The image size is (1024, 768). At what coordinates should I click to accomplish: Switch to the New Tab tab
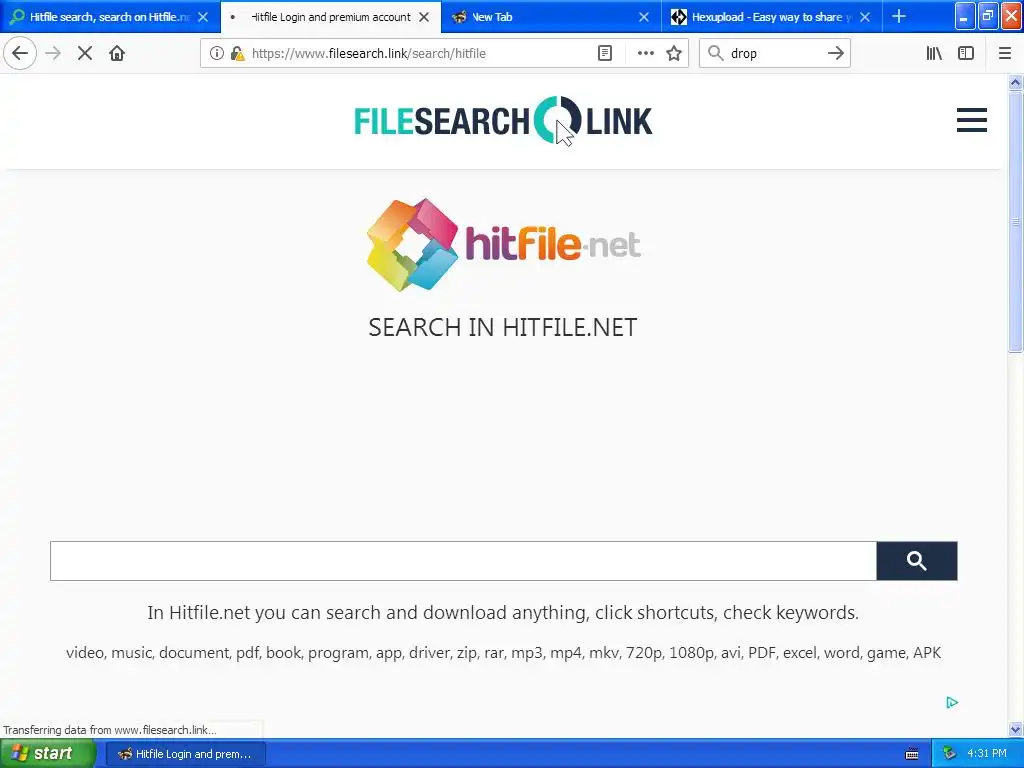(552, 17)
